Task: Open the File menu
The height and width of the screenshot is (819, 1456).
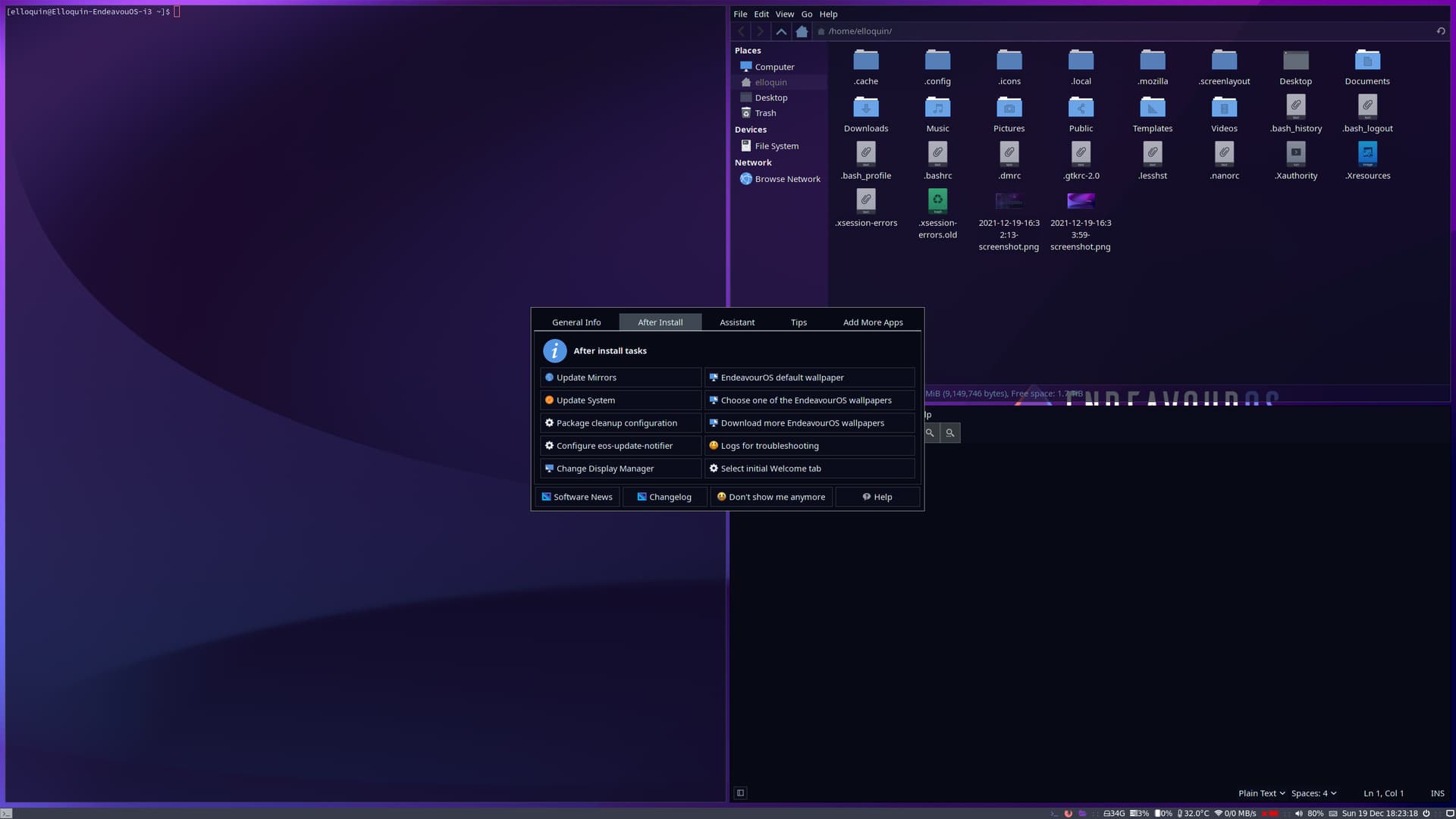Action: [x=740, y=14]
